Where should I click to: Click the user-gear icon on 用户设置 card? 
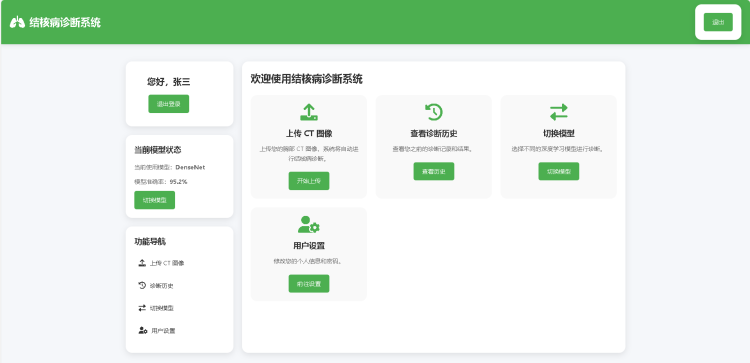(x=309, y=224)
